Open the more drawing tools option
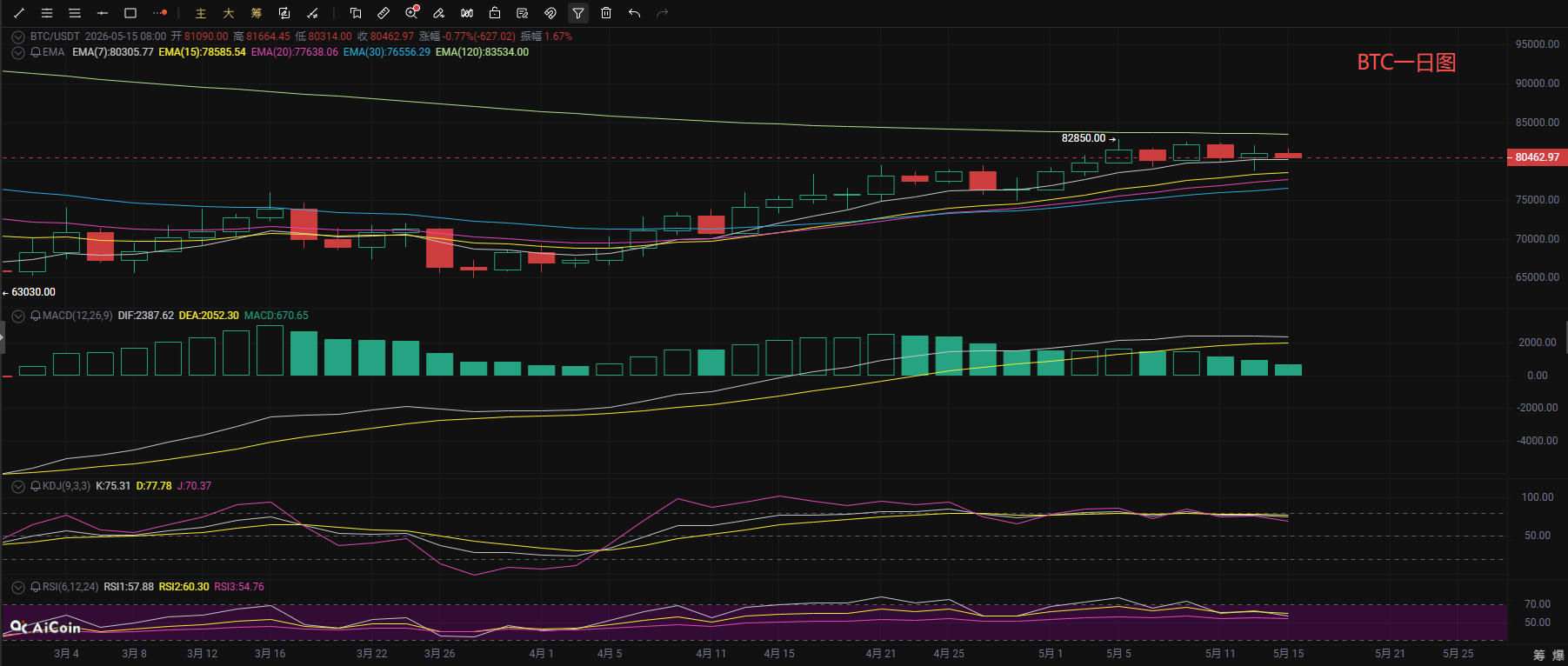1568x666 pixels. pyautogui.click(x=159, y=13)
